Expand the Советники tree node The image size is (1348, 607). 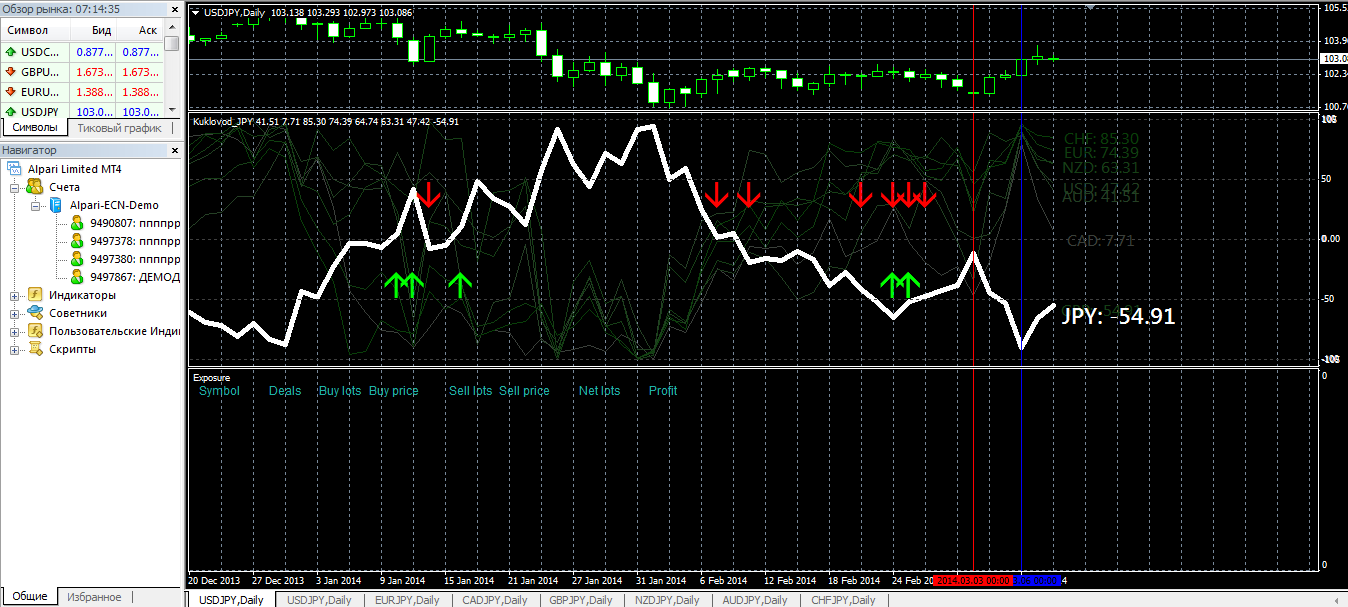click(x=15, y=313)
